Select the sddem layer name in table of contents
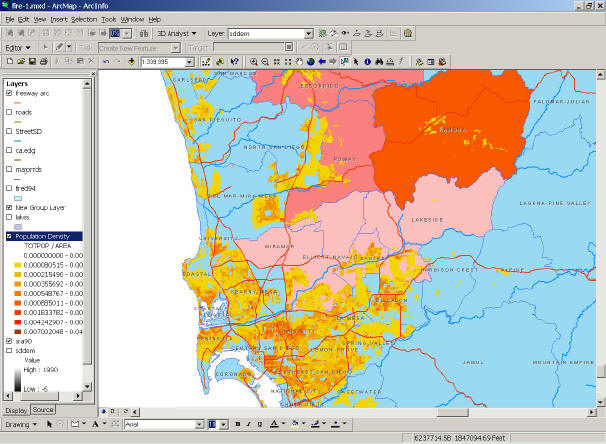606x444 pixels. pos(26,350)
